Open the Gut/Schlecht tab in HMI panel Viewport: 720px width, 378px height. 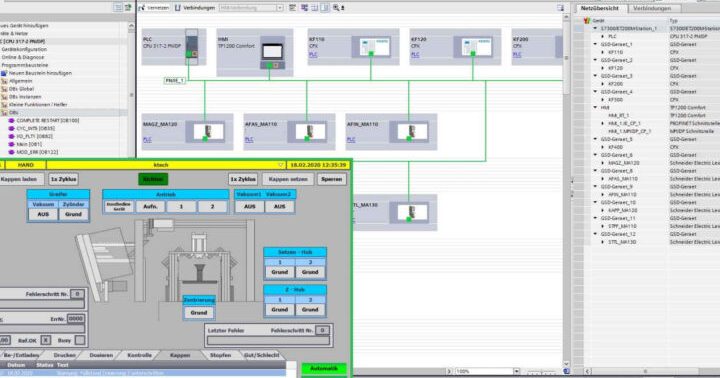(261, 355)
